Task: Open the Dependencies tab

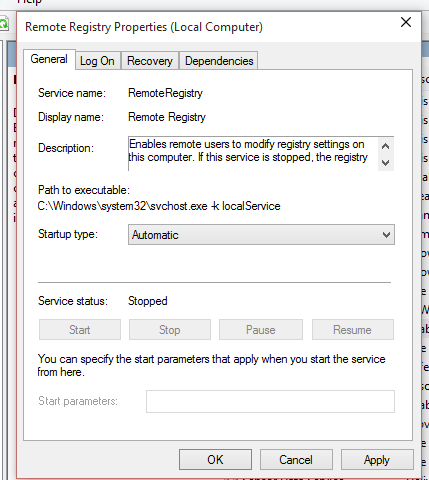Action: [x=219, y=61]
